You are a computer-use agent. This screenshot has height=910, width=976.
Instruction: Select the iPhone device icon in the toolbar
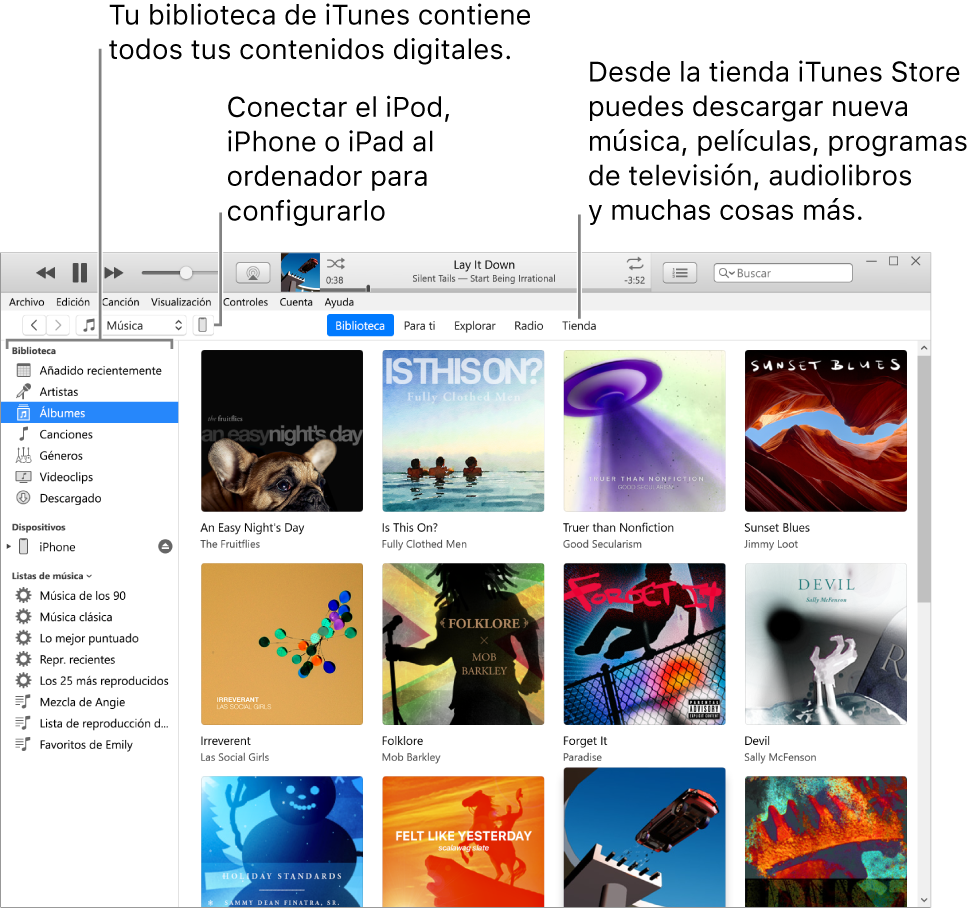(x=203, y=324)
